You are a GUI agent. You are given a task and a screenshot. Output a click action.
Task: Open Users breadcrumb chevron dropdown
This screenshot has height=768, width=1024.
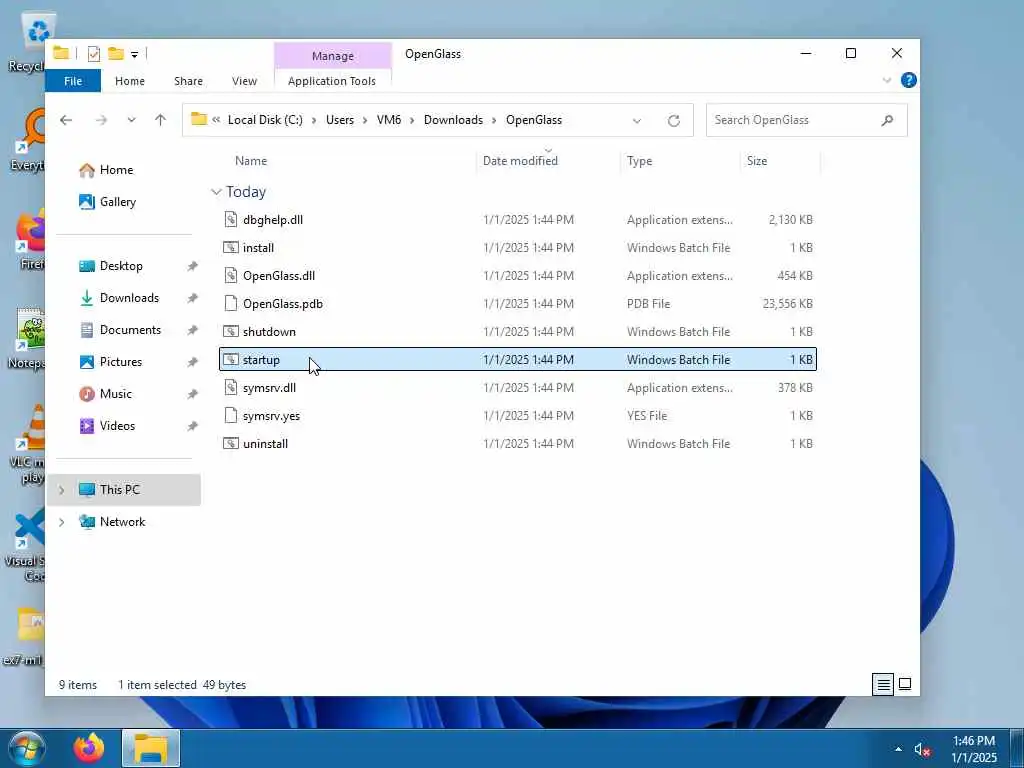pyautogui.click(x=365, y=120)
